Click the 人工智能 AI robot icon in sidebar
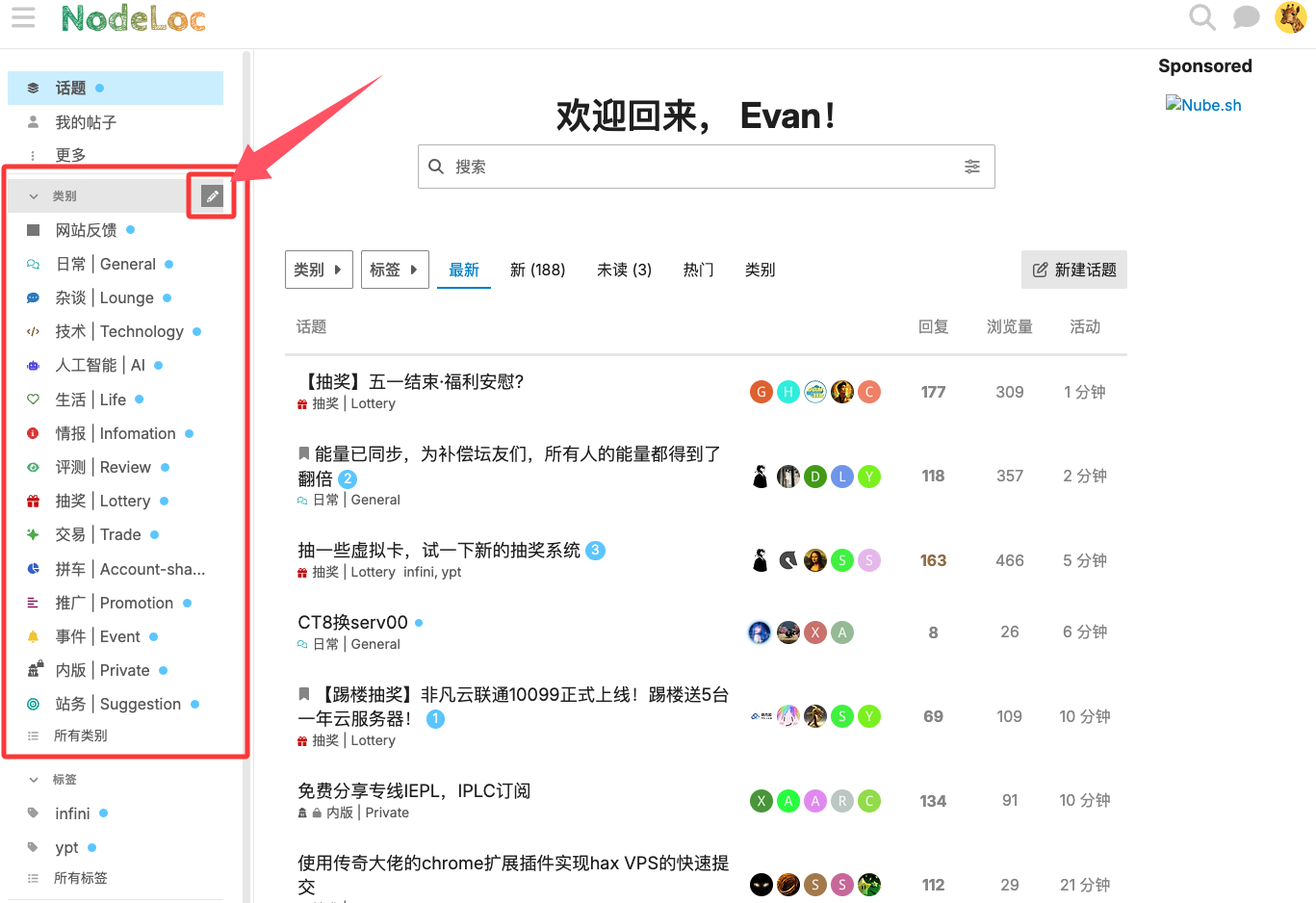This screenshot has width=1316, height=903. (x=33, y=366)
